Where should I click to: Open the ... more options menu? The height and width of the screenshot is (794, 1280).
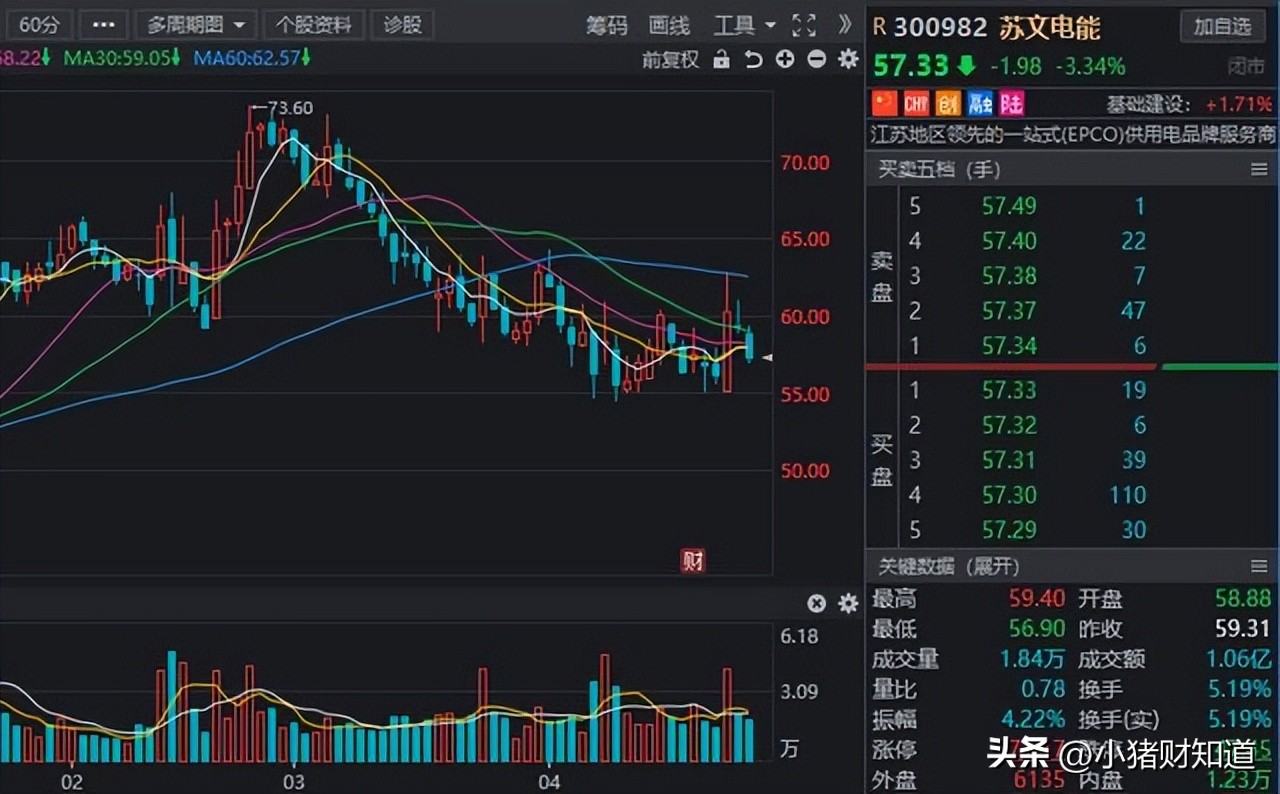point(103,26)
